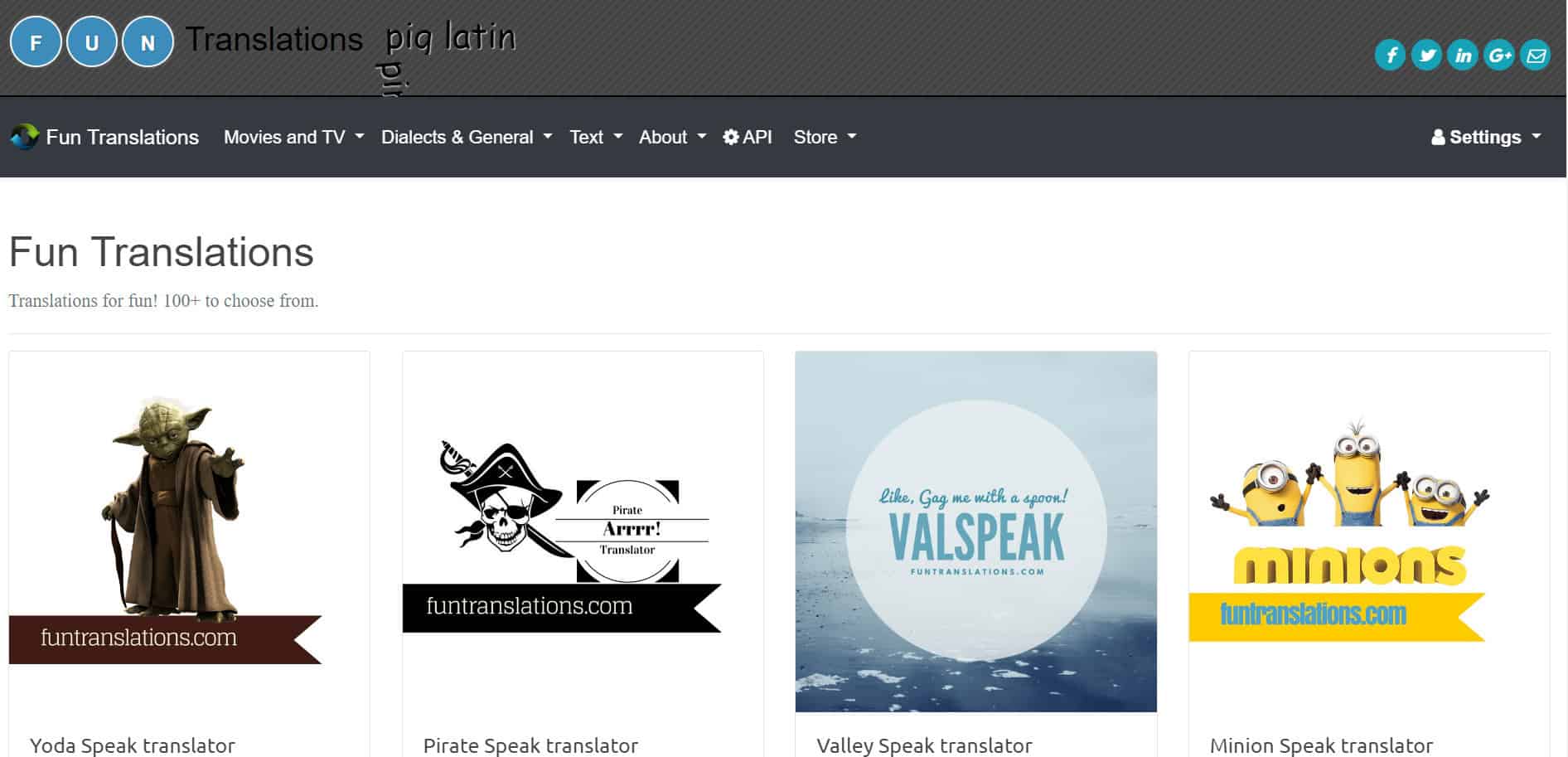Open the Store menu
The image size is (1568, 757).
click(x=825, y=137)
